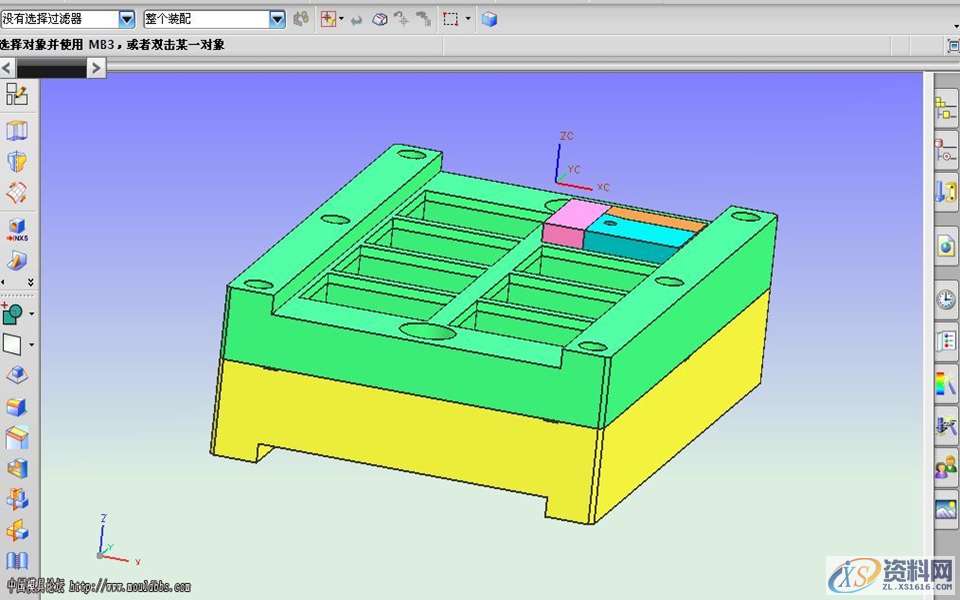The image size is (960, 600).
Task: Open the selection filter dropdown
Action: pyautogui.click(x=126, y=19)
